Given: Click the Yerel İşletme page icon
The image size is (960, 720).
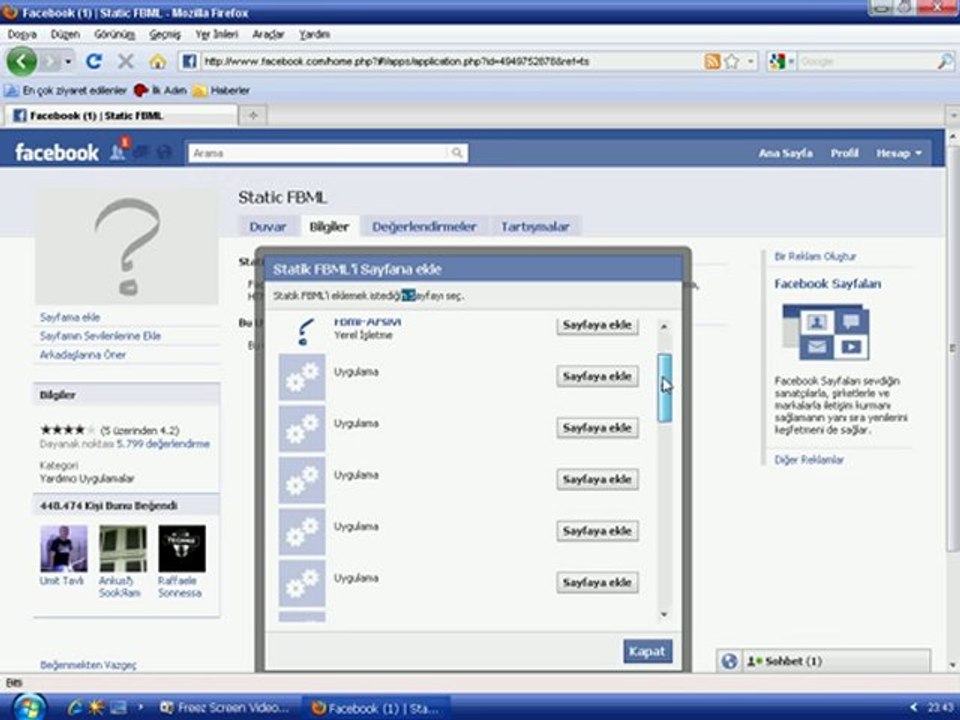Looking at the screenshot, I should pos(304,331).
